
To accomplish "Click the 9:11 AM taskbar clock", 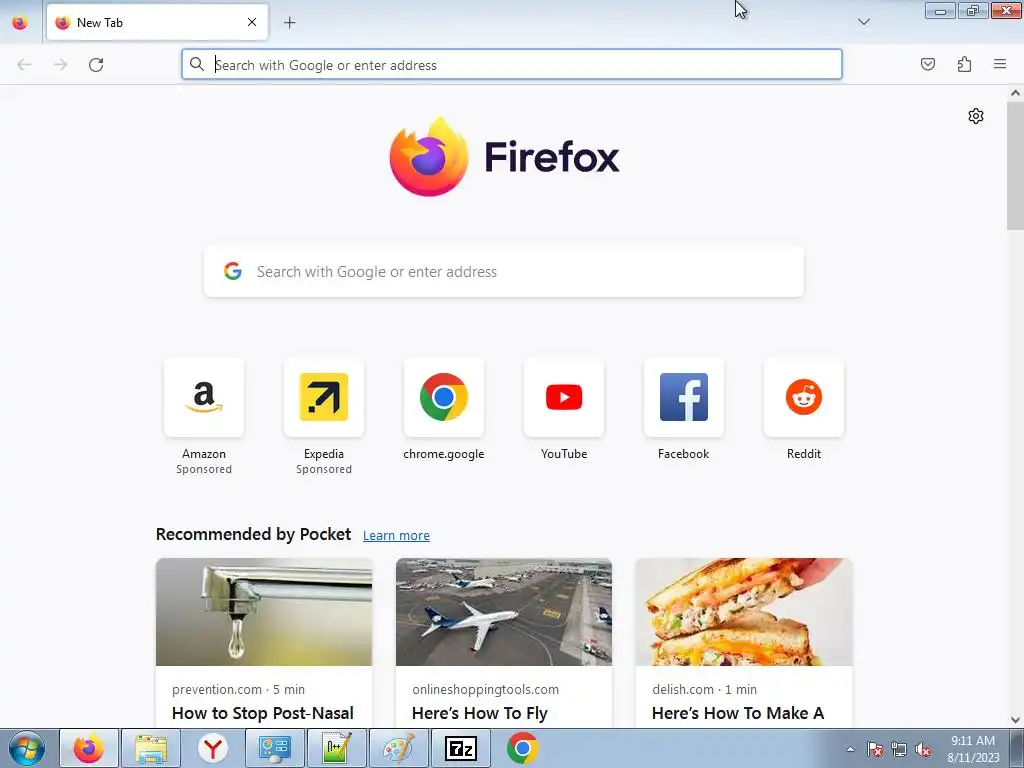I will click(973, 749).
